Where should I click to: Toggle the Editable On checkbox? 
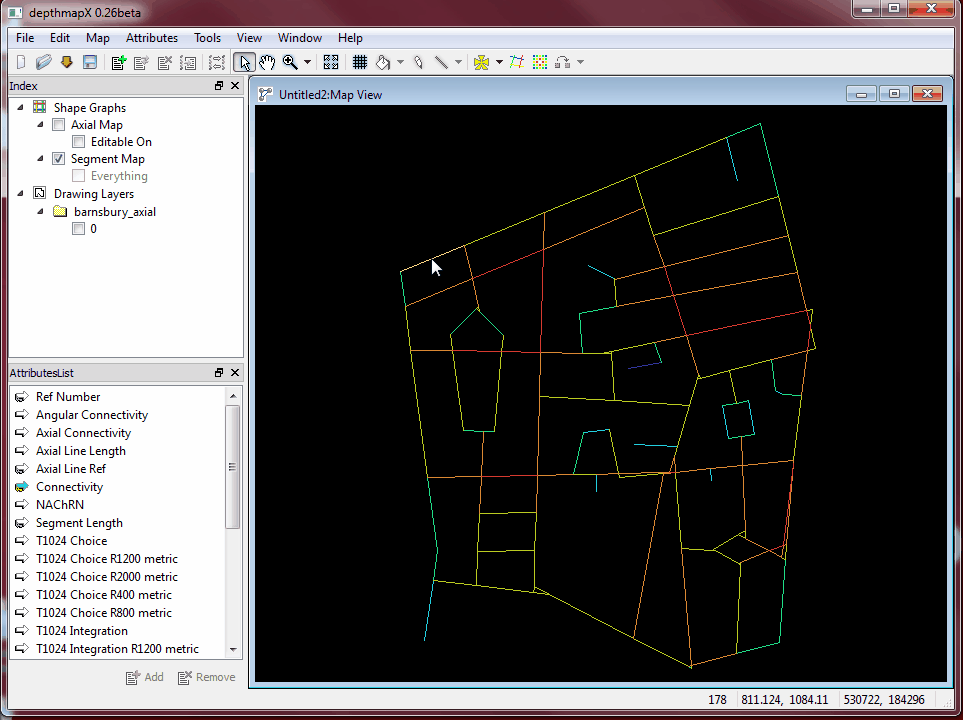click(79, 142)
